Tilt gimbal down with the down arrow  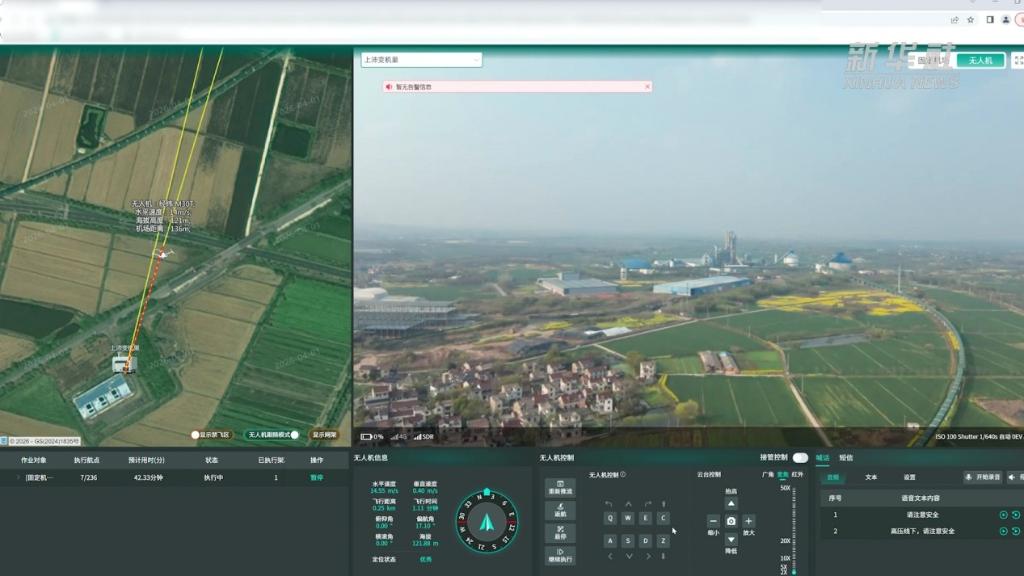tap(731, 539)
